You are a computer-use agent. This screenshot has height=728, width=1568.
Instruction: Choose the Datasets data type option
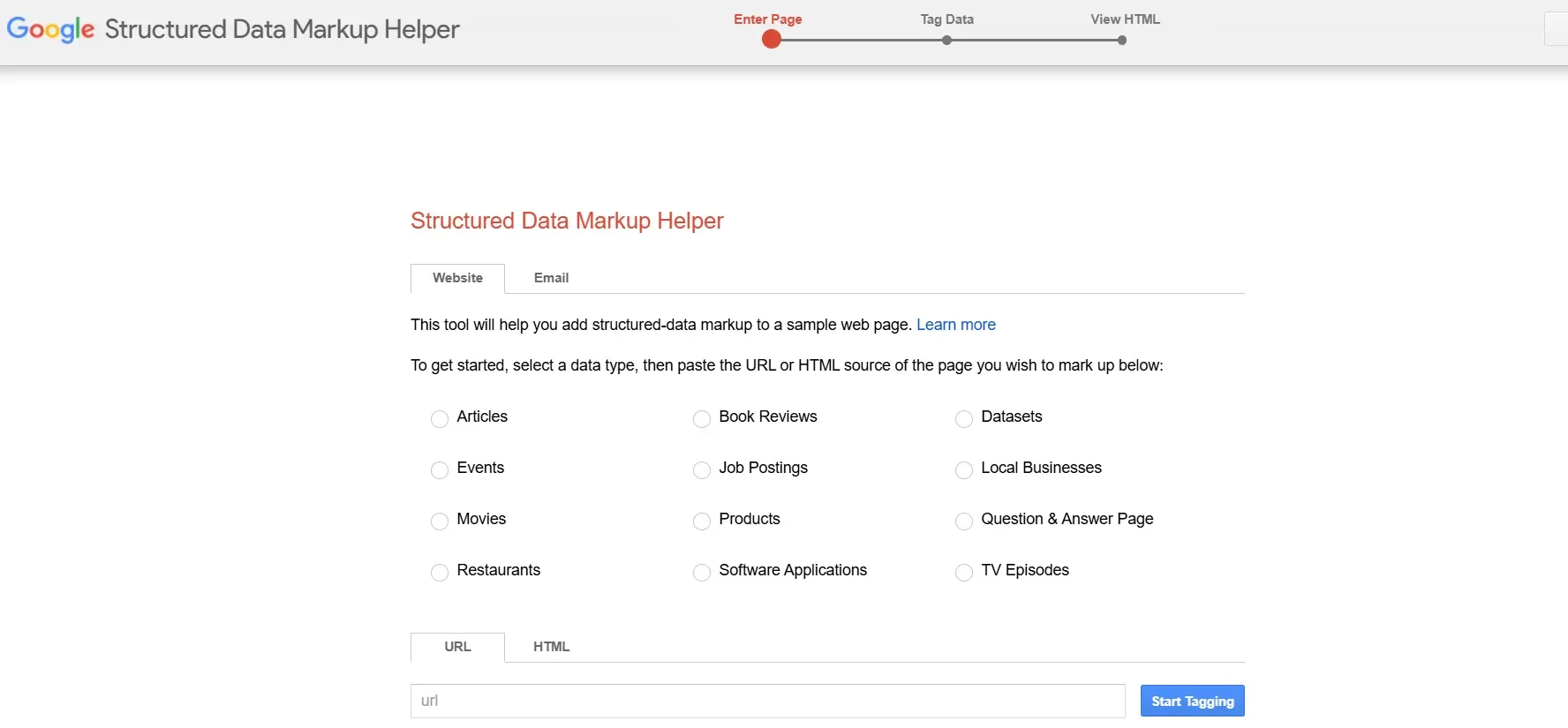pyautogui.click(x=964, y=419)
